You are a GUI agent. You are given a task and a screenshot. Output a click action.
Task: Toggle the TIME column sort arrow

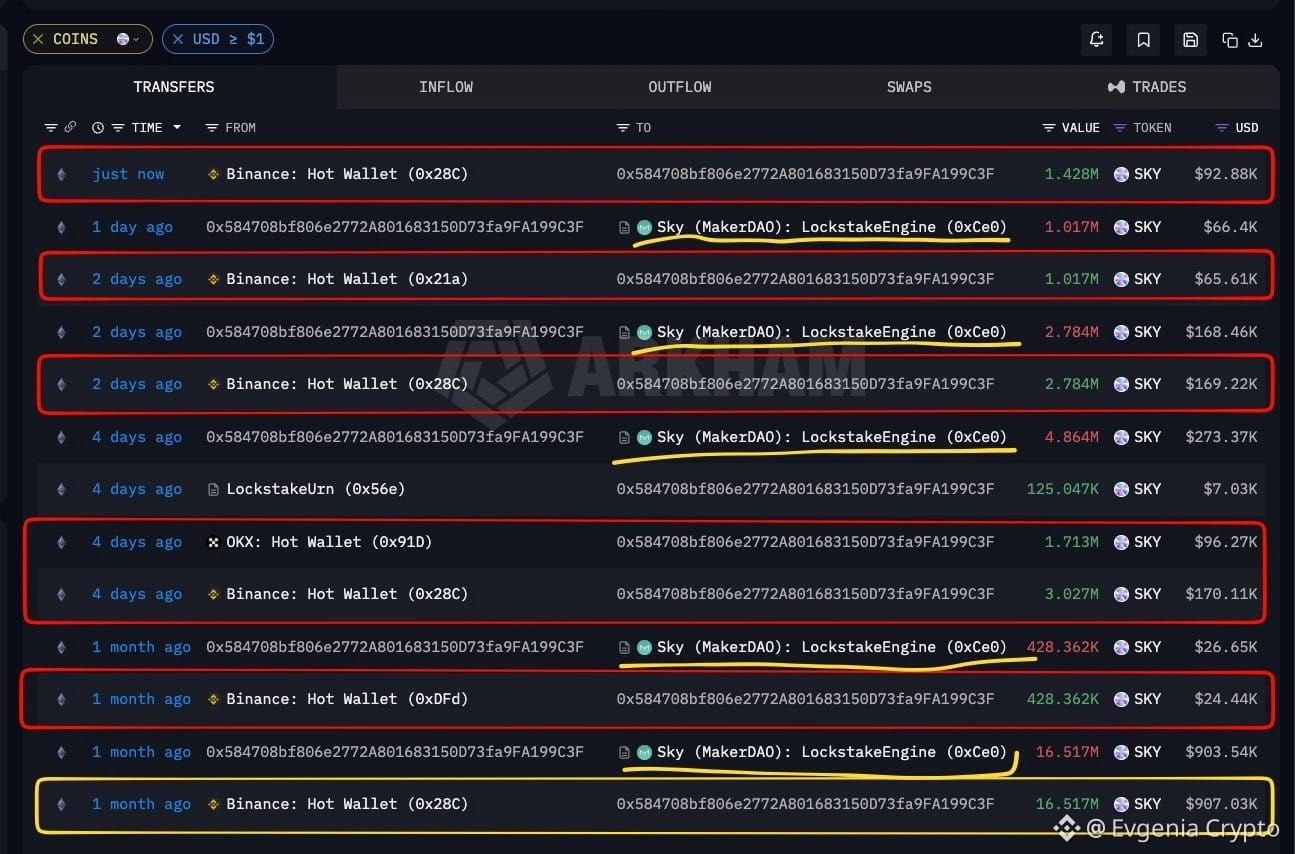point(177,127)
